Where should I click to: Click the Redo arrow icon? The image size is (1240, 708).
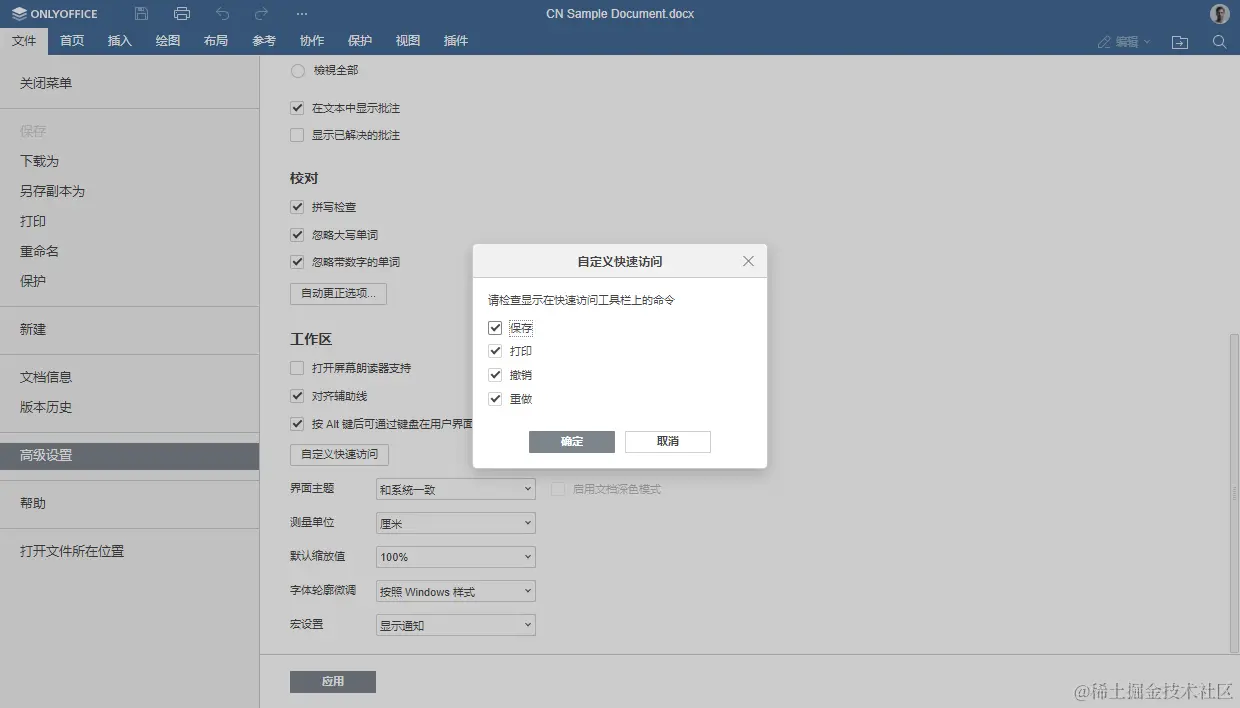[260, 13]
